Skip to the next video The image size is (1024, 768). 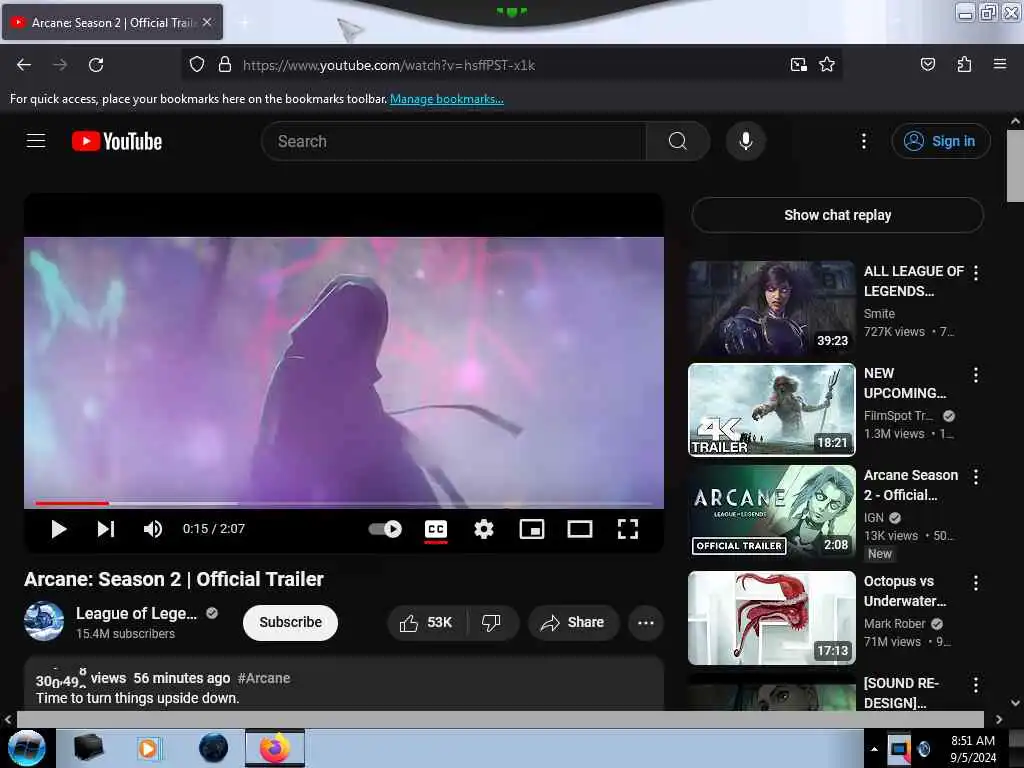point(106,529)
